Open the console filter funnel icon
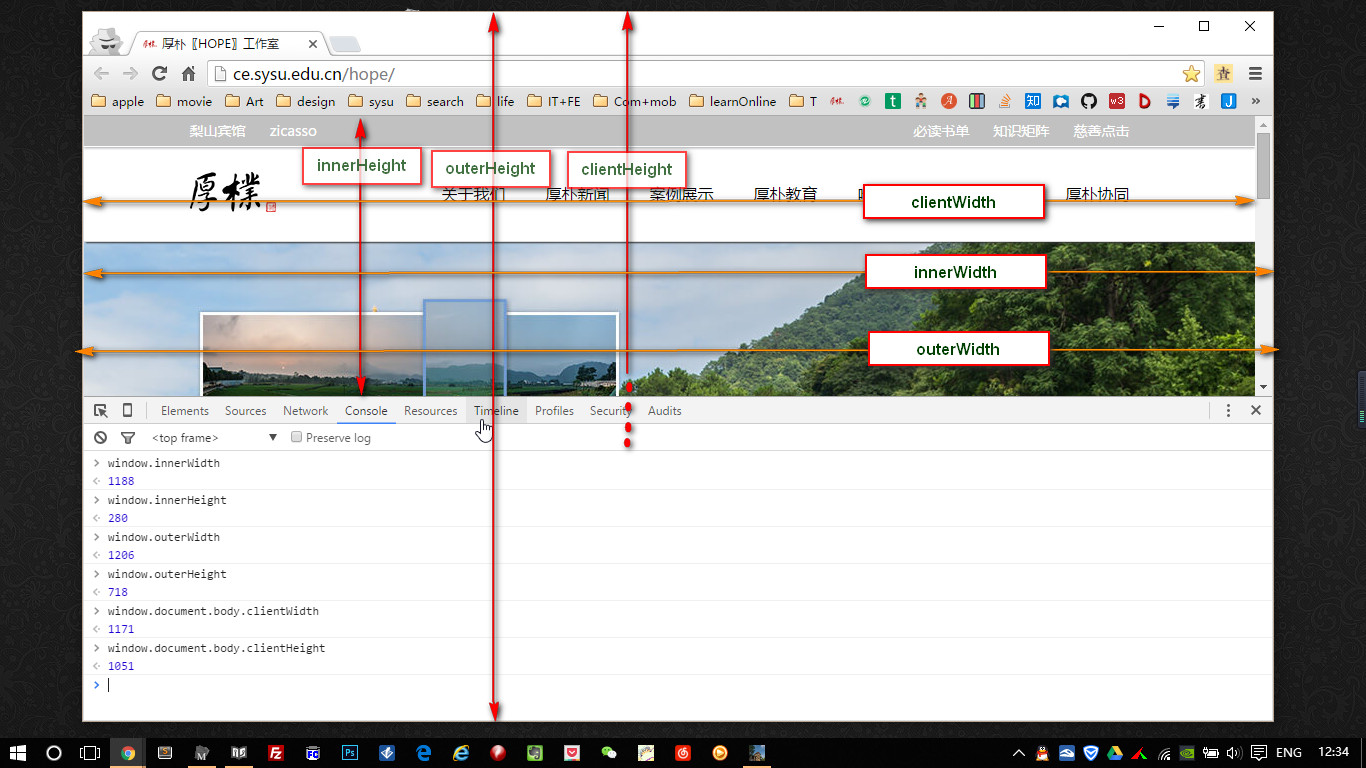1366x768 pixels. (127, 438)
